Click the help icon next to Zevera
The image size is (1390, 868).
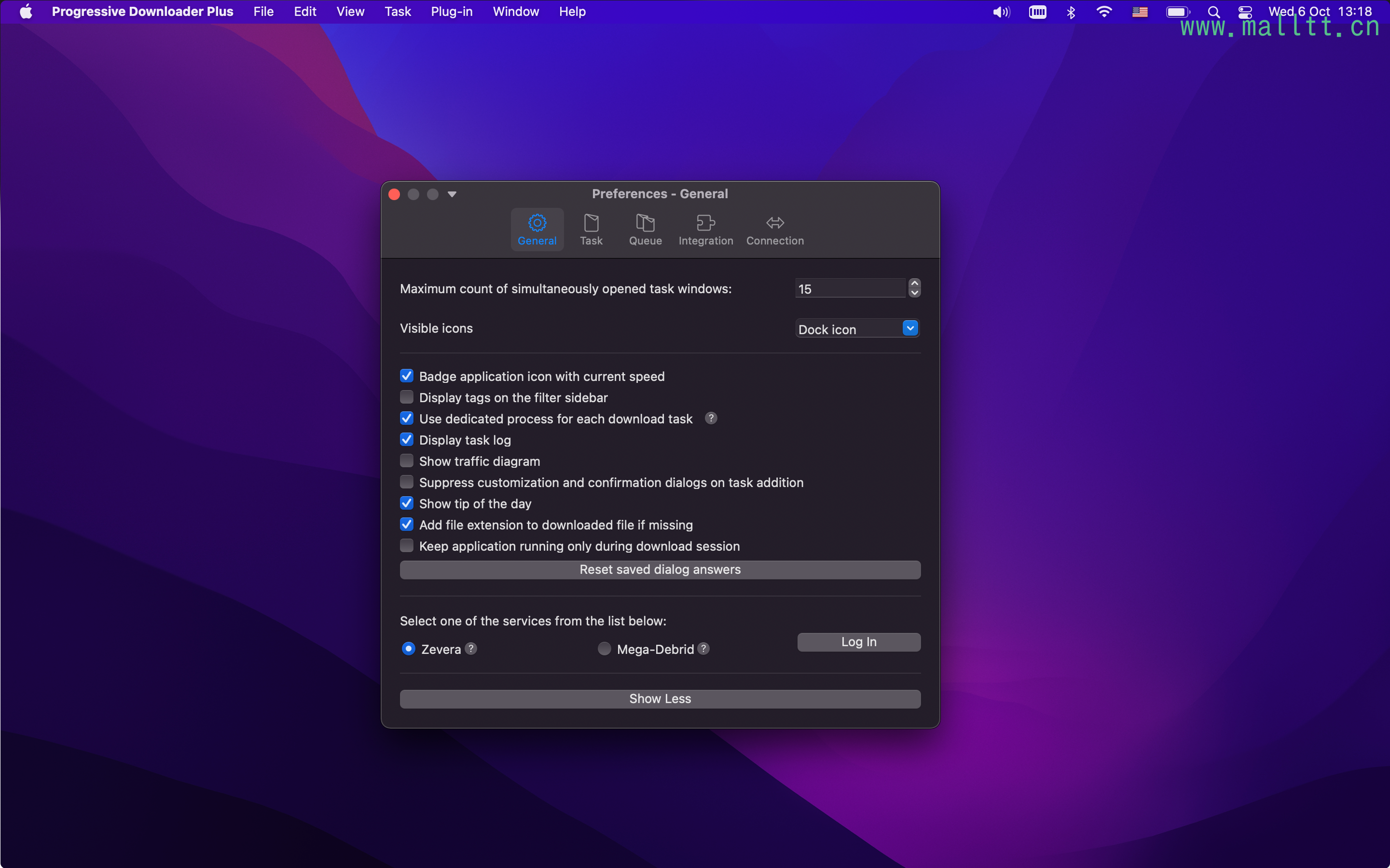(471, 649)
